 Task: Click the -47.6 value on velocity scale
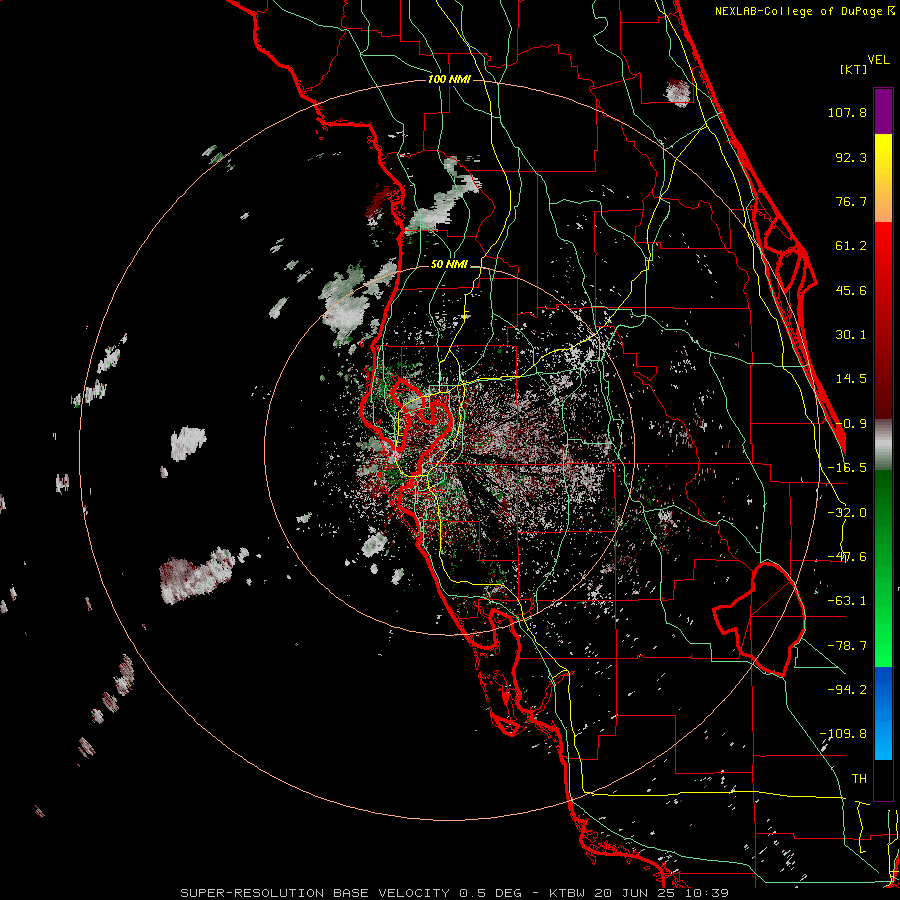click(847, 557)
